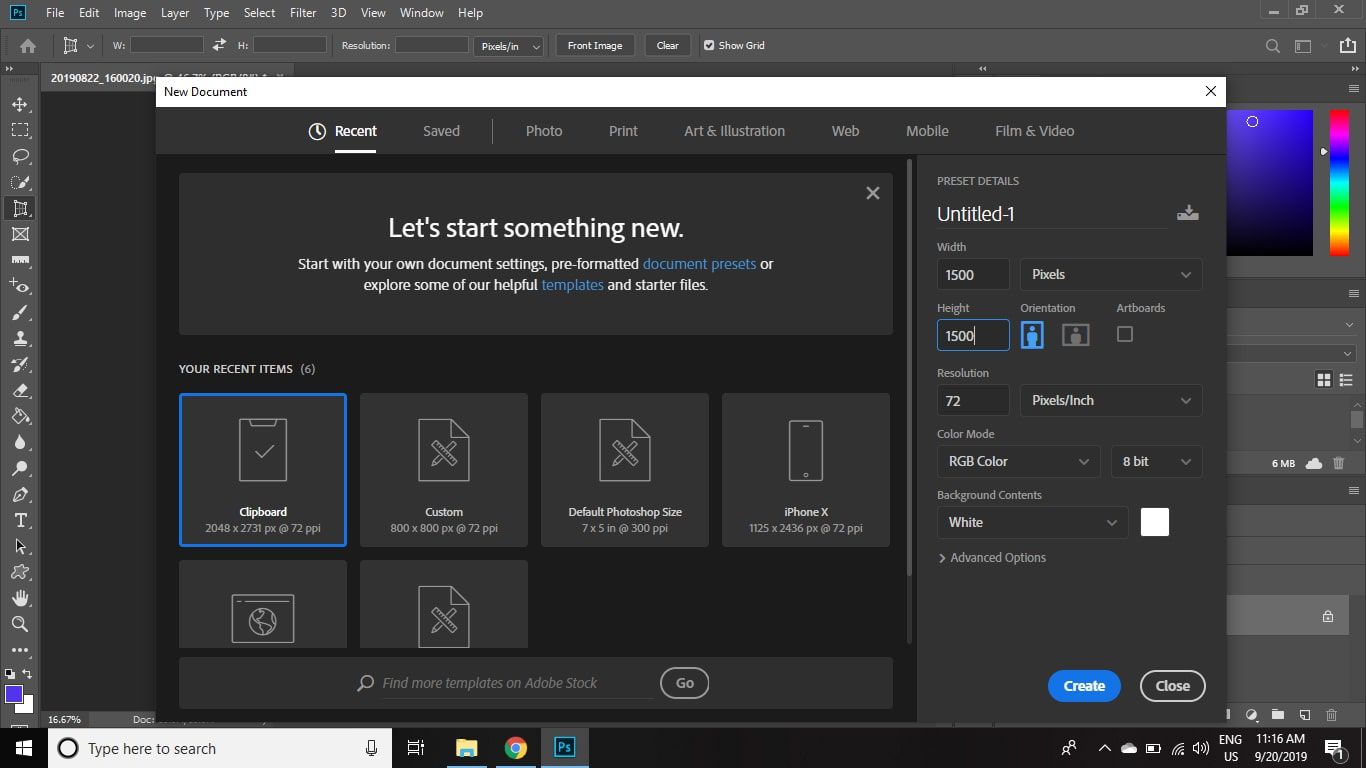This screenshot has height=768, width=1366.
Task: Select the Rectangular Marquee tool
Action: (20, 130)
